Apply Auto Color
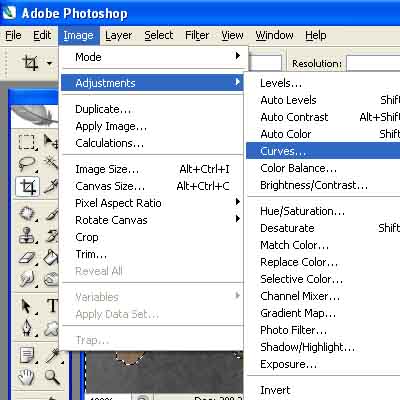400x400 pixels. pos(323,134)
